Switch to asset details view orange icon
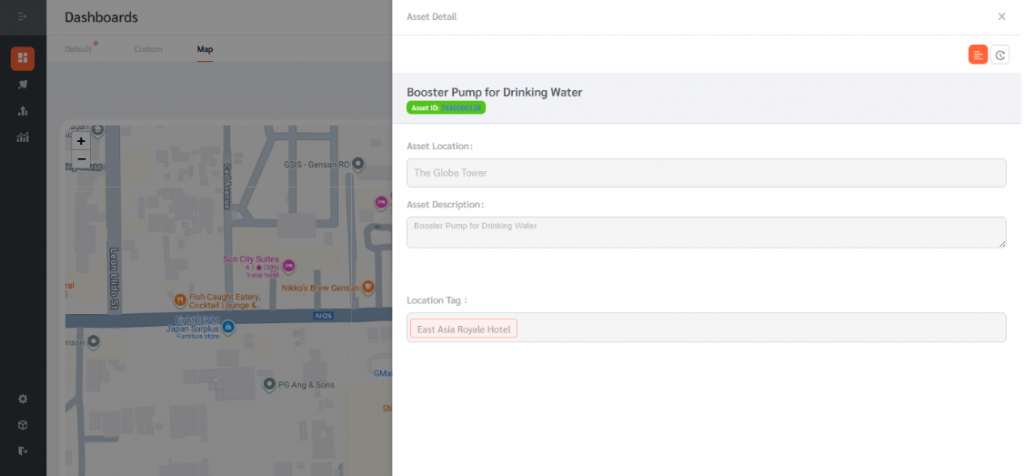Screen dimensions: 1024x476 click(978, 56)
